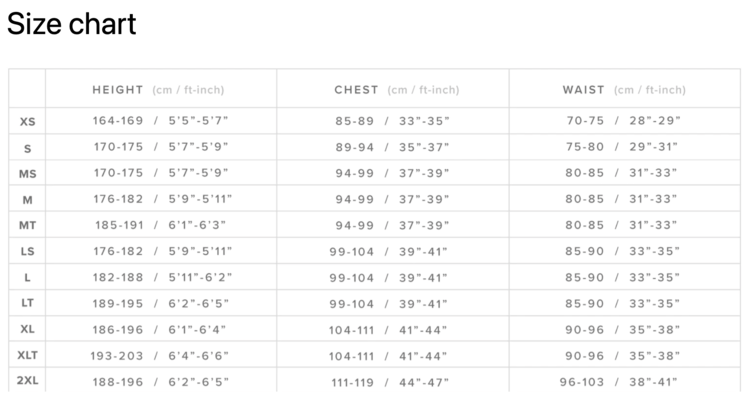This screenshot has height=401, width=750.
Task: Click the 2XL size row label
Action: tap(27, 381)
